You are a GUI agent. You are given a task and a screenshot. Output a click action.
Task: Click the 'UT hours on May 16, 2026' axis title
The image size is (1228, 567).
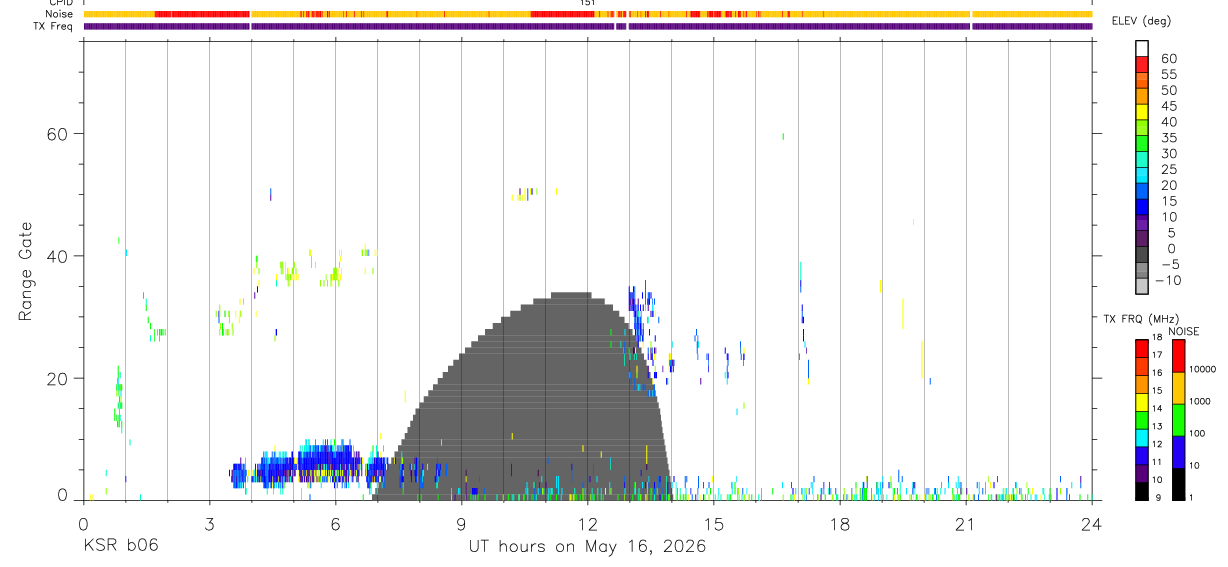(x=587, y=547)
